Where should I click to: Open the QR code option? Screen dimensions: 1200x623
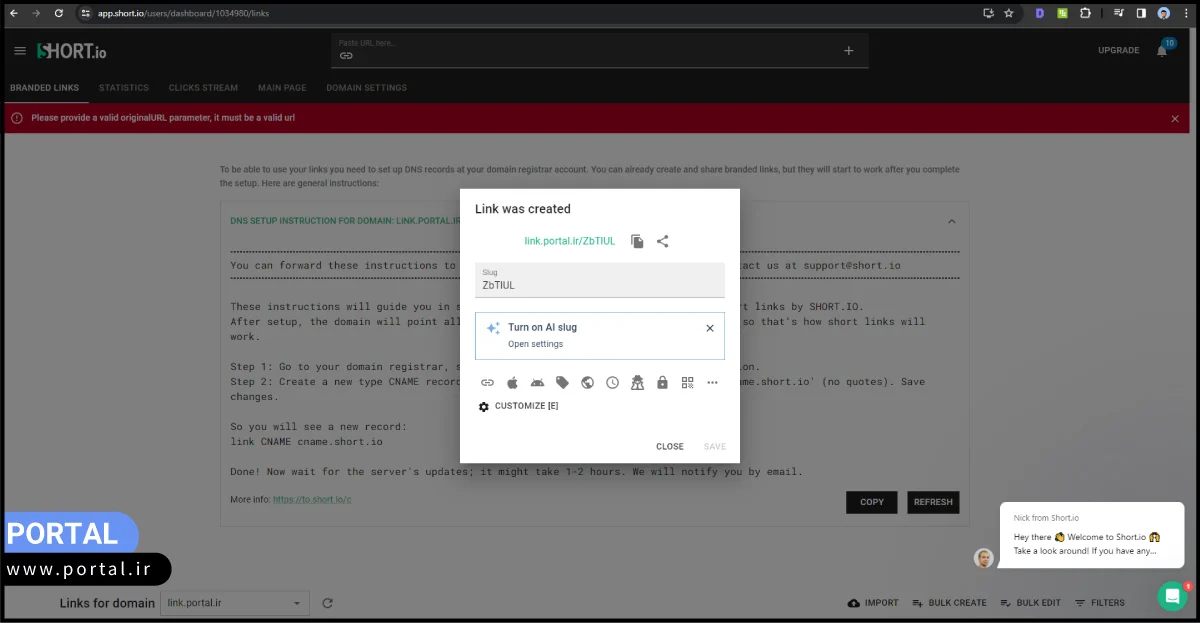[687, 383]
